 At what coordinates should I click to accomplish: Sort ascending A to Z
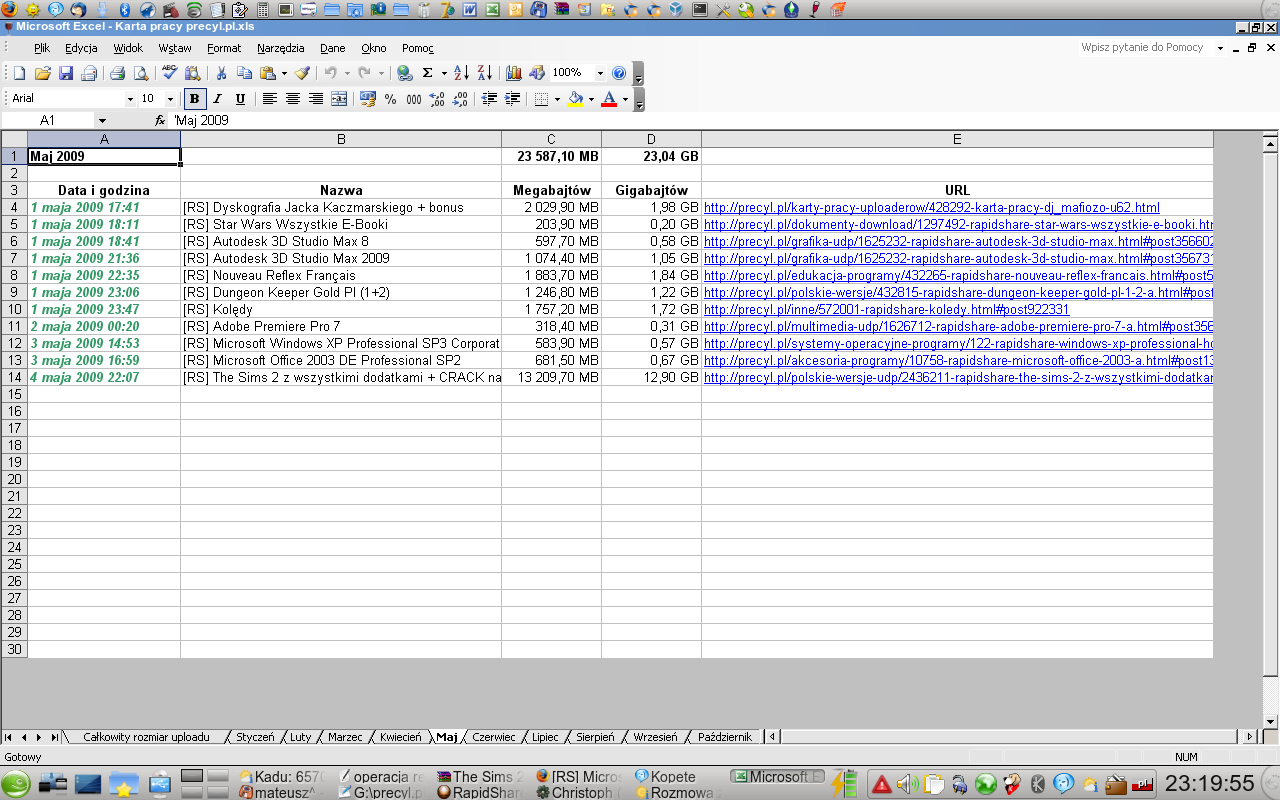(461, 73)
